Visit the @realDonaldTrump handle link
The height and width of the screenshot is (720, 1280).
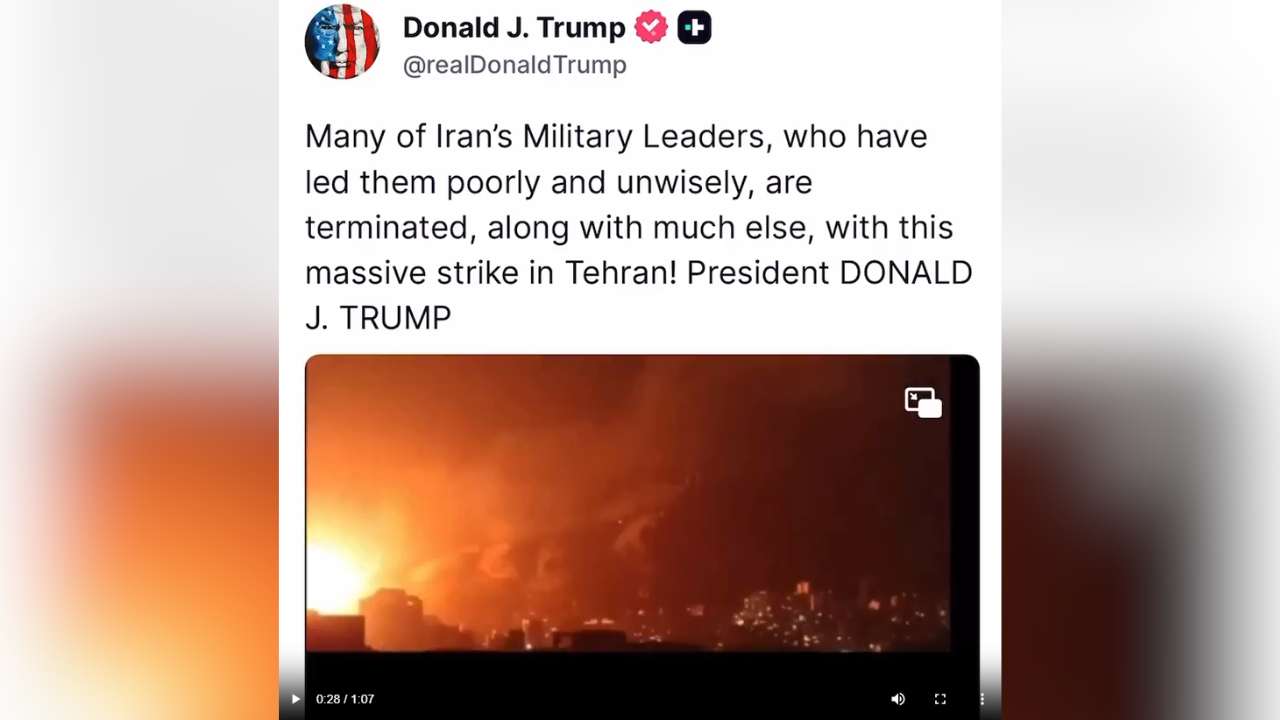(515, 65)
